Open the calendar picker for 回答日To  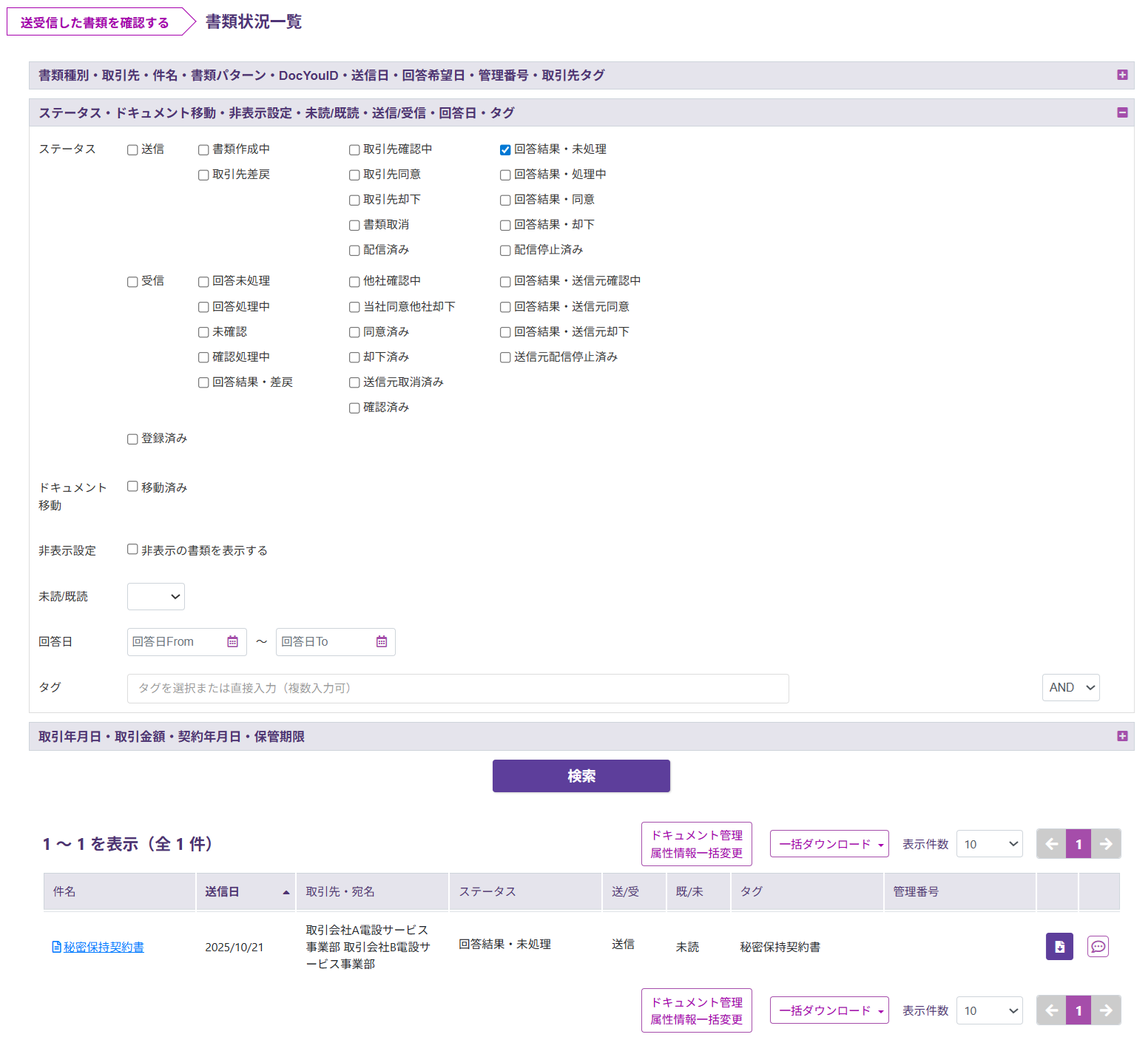pos(382,642)
